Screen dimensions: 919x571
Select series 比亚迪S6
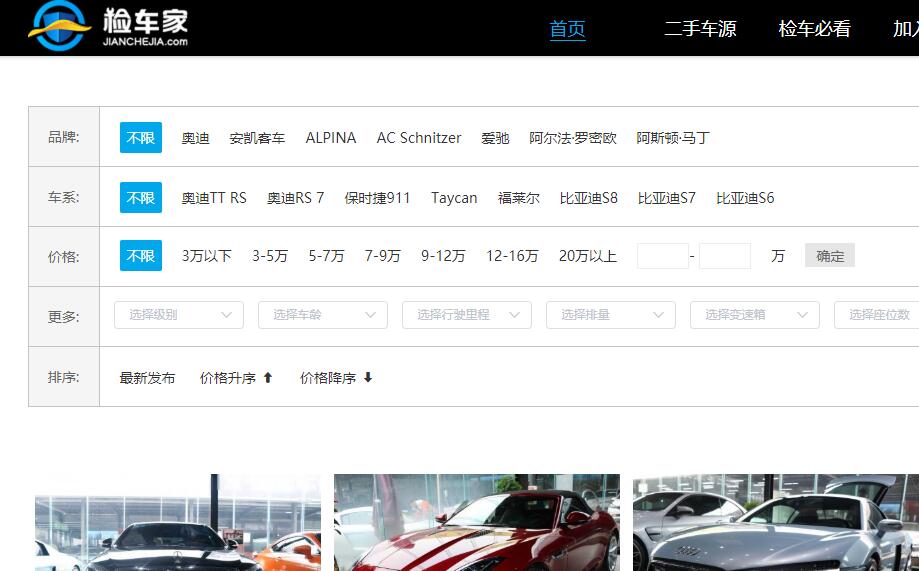click(745, 198)
